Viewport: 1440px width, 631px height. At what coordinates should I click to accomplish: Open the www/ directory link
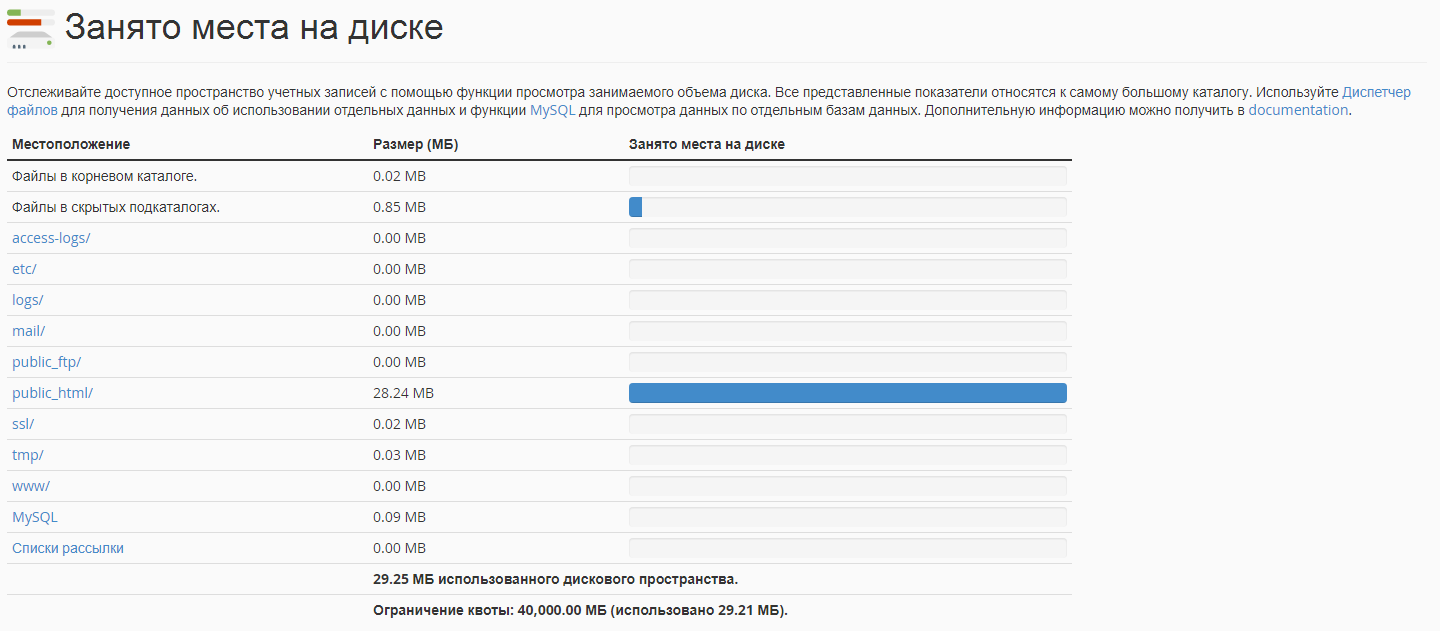point(30,486)
